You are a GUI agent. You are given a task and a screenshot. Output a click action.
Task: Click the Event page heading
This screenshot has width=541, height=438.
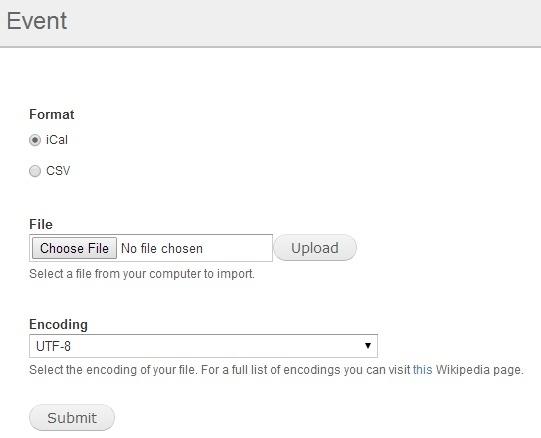pos(37,21)
